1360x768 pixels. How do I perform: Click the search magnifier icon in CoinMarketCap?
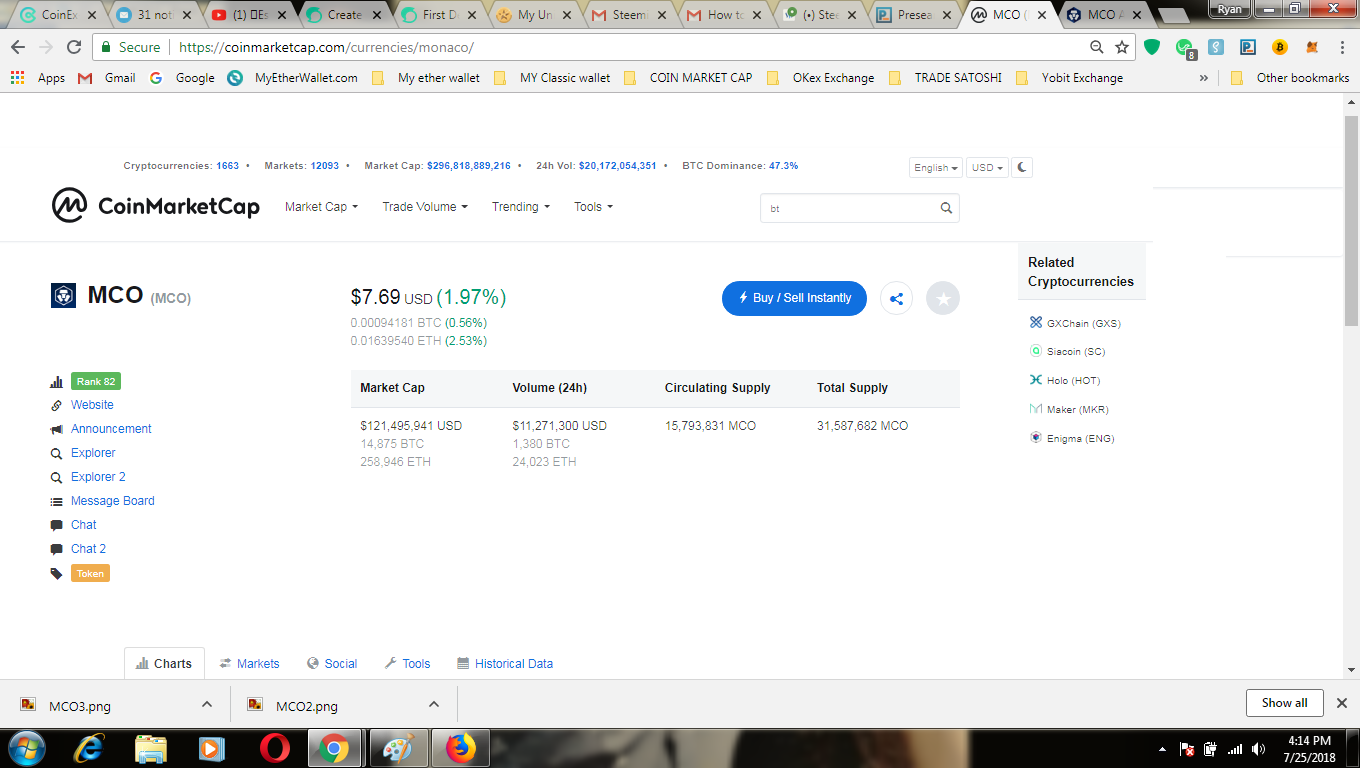point(946,208)
